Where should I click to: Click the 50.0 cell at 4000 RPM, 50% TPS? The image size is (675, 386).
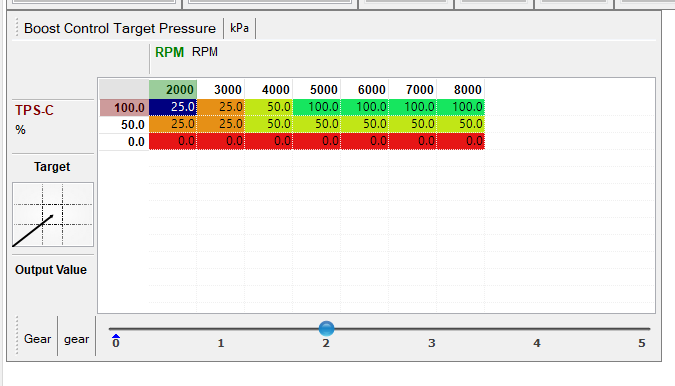269,124
